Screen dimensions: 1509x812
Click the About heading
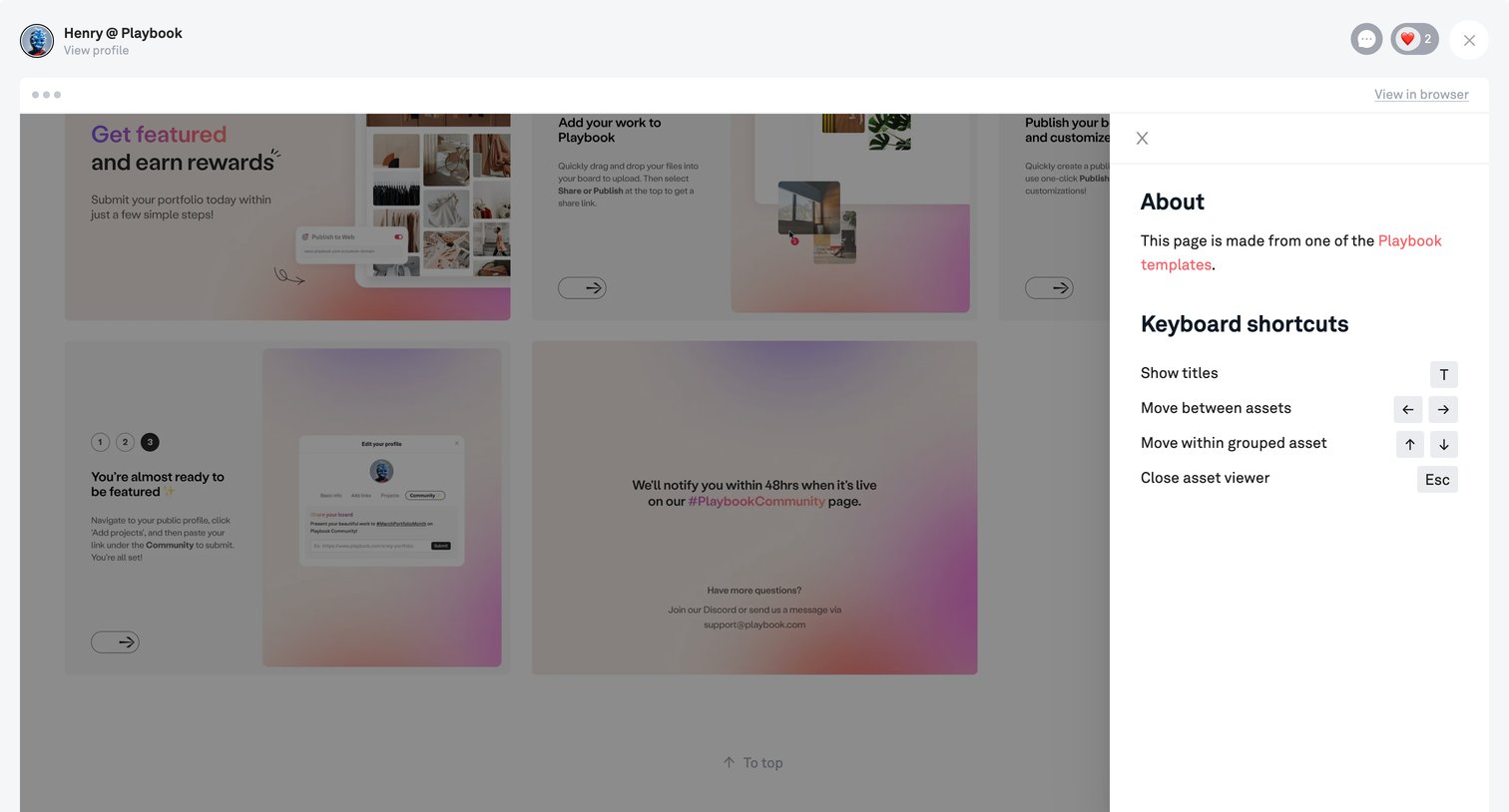point(1173,202)
